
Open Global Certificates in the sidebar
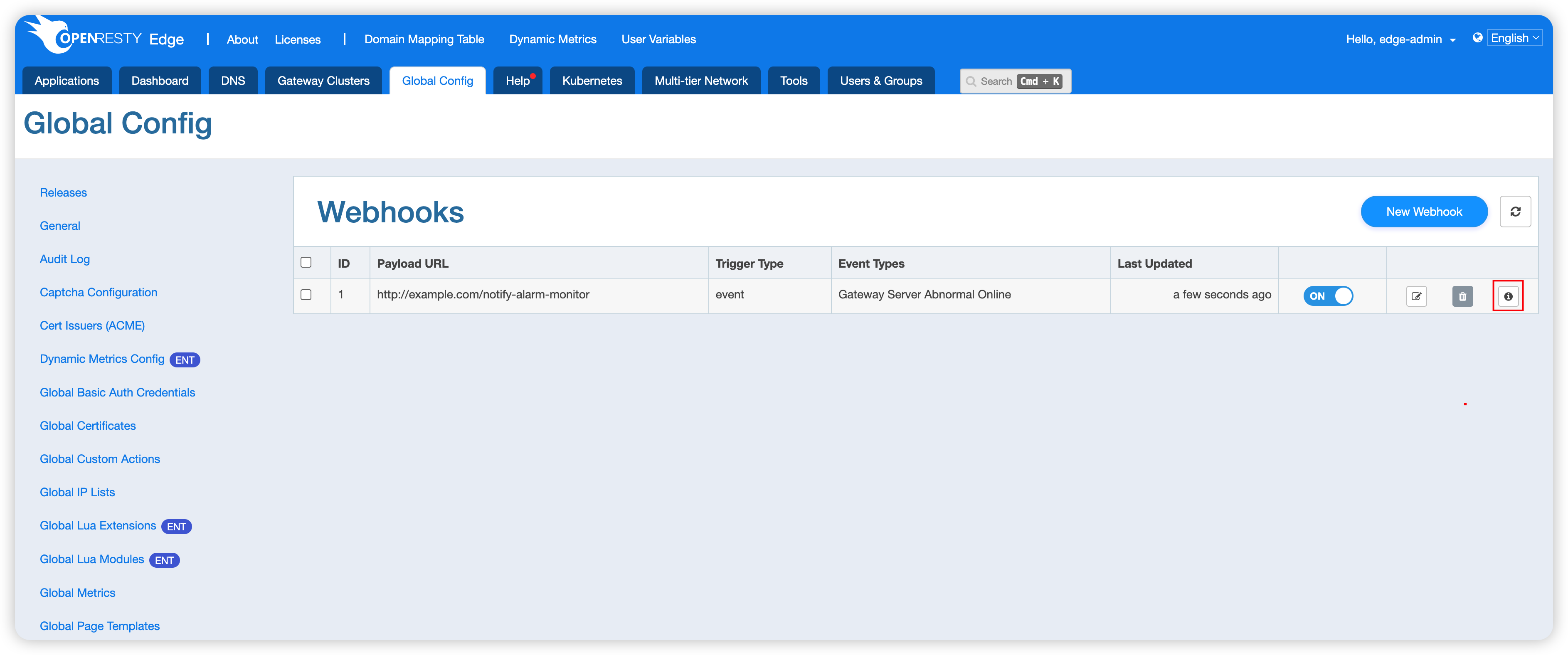(88, 426)
